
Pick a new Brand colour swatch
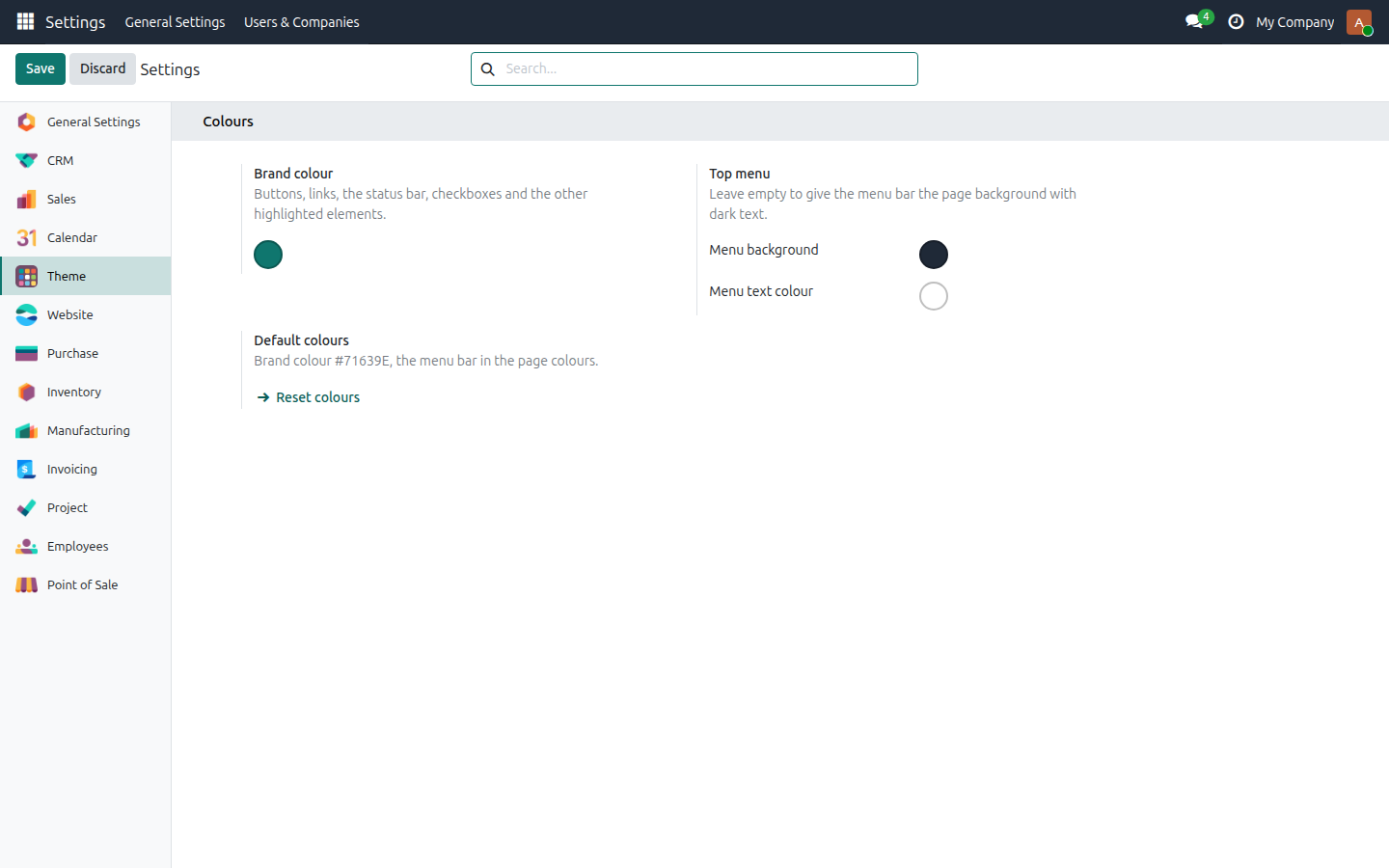268,255
